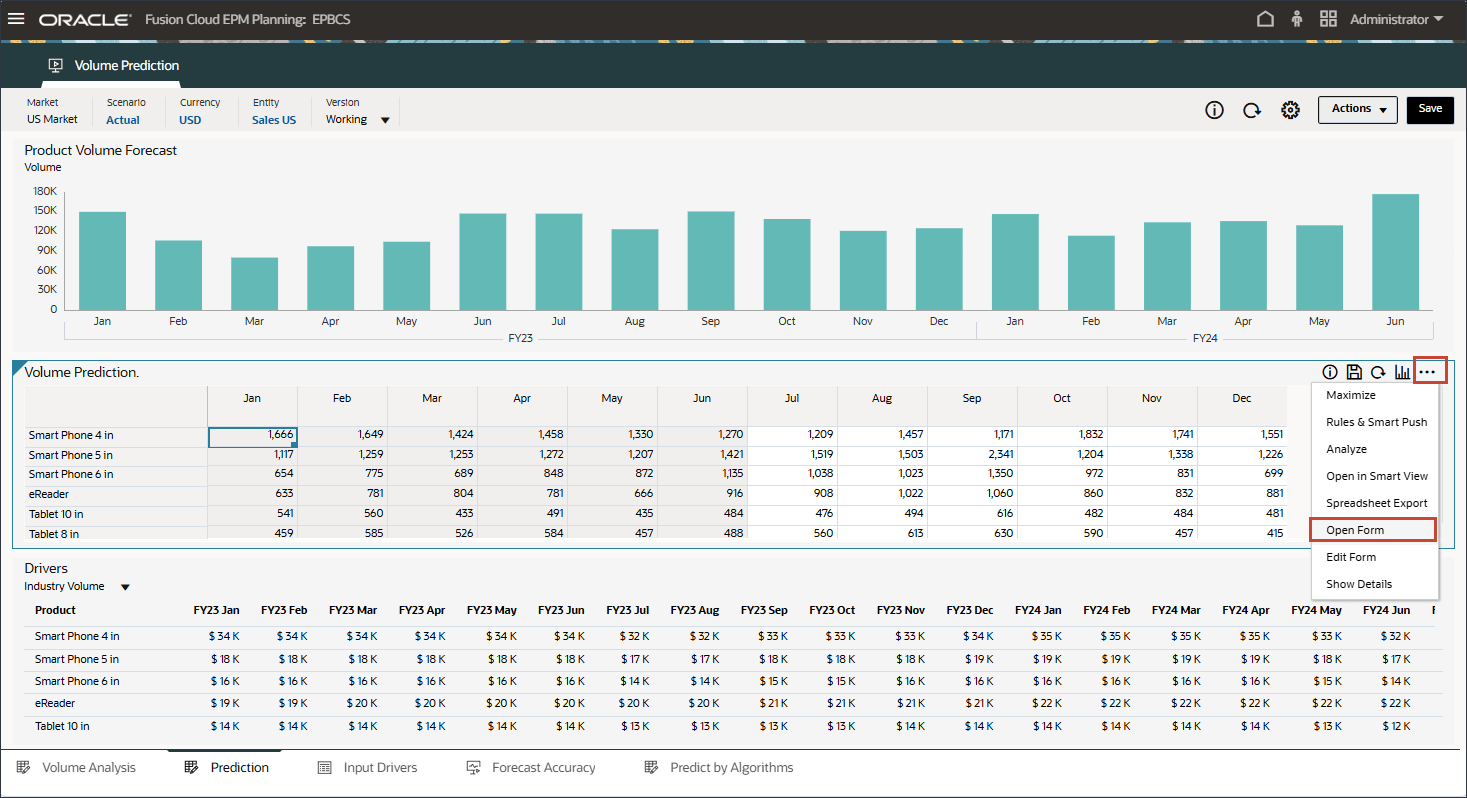Image resolution: width=1467 pixels, height=798 pixels.
Task: Open the Predict by Algorithms tab
Action: [719, 768]
